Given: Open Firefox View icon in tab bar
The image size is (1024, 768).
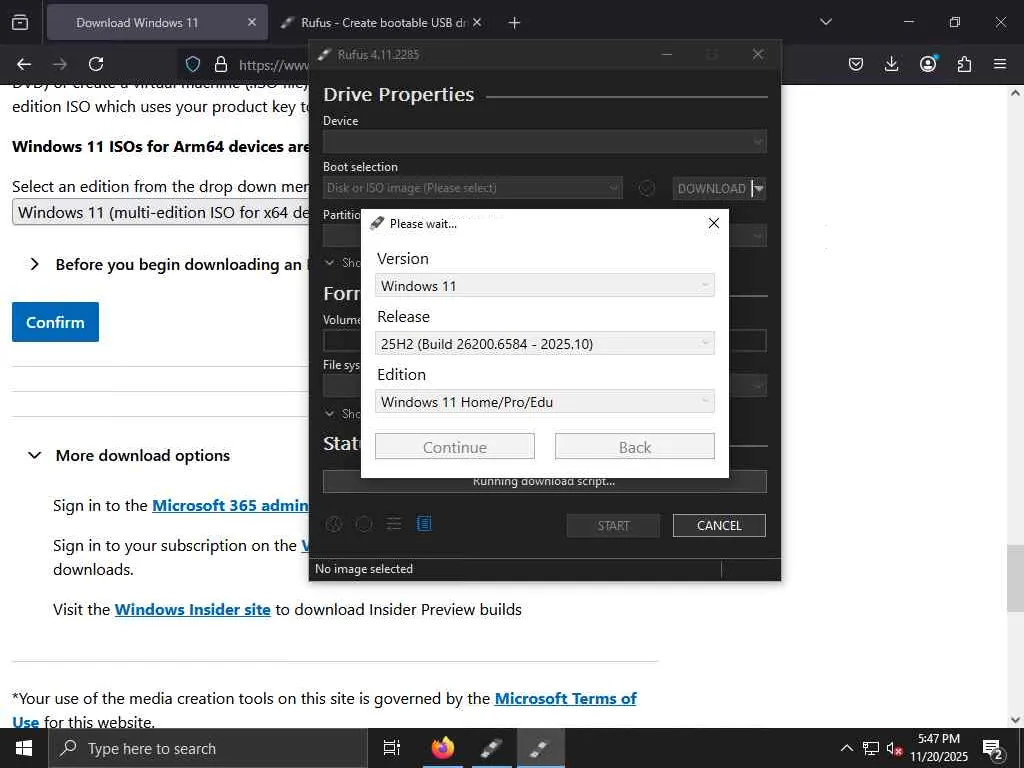Looking at the screenshot, I should (20, 22).
